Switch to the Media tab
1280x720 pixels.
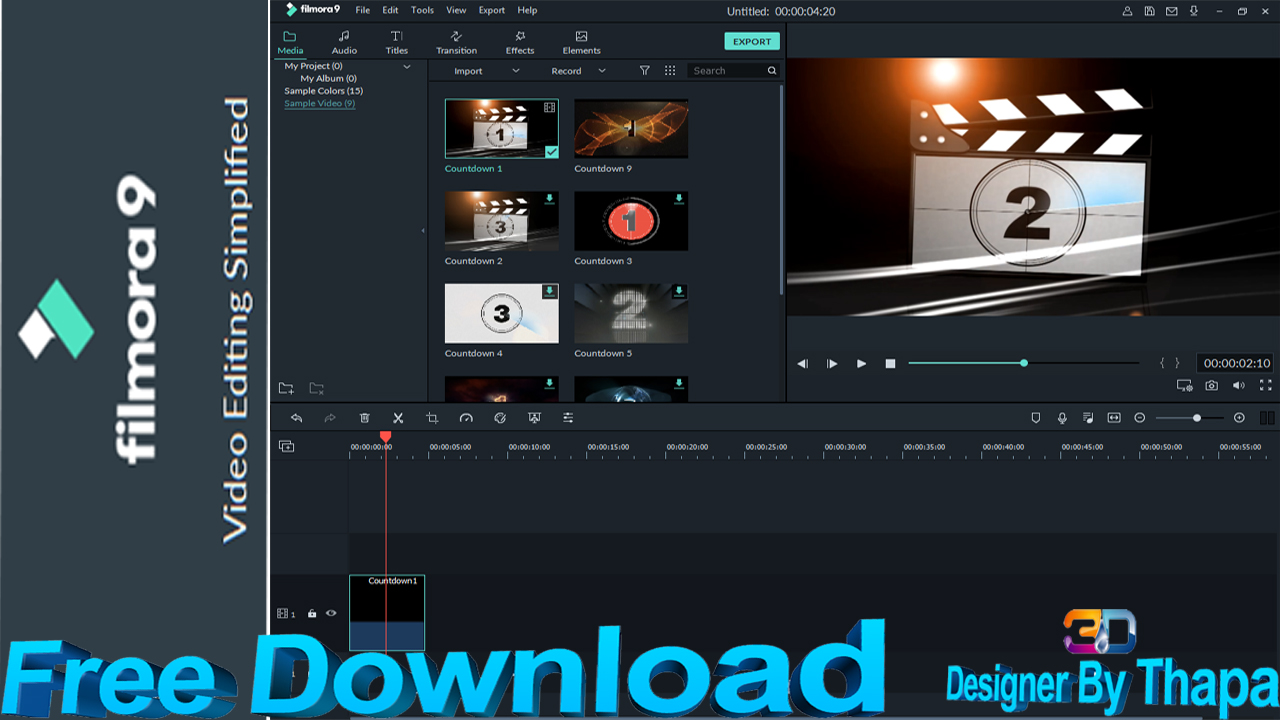(x=290, y=43)
